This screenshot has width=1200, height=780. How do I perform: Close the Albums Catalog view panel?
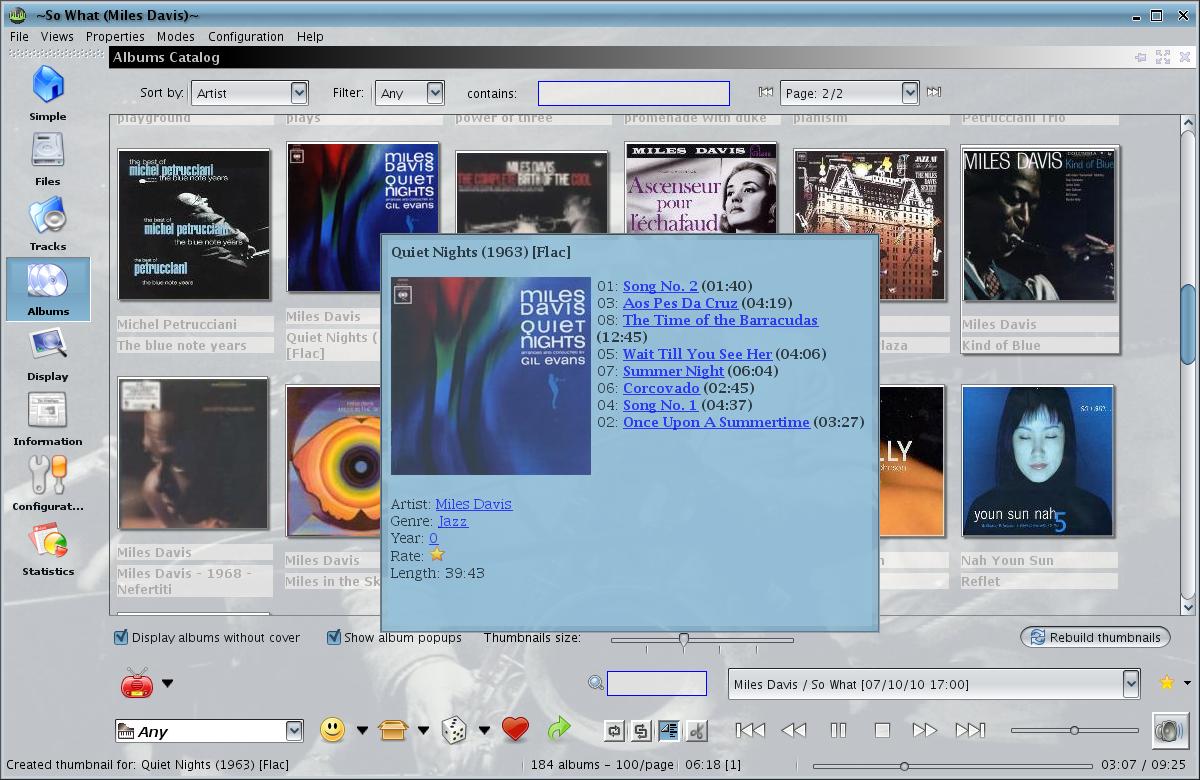(1184, 57)
